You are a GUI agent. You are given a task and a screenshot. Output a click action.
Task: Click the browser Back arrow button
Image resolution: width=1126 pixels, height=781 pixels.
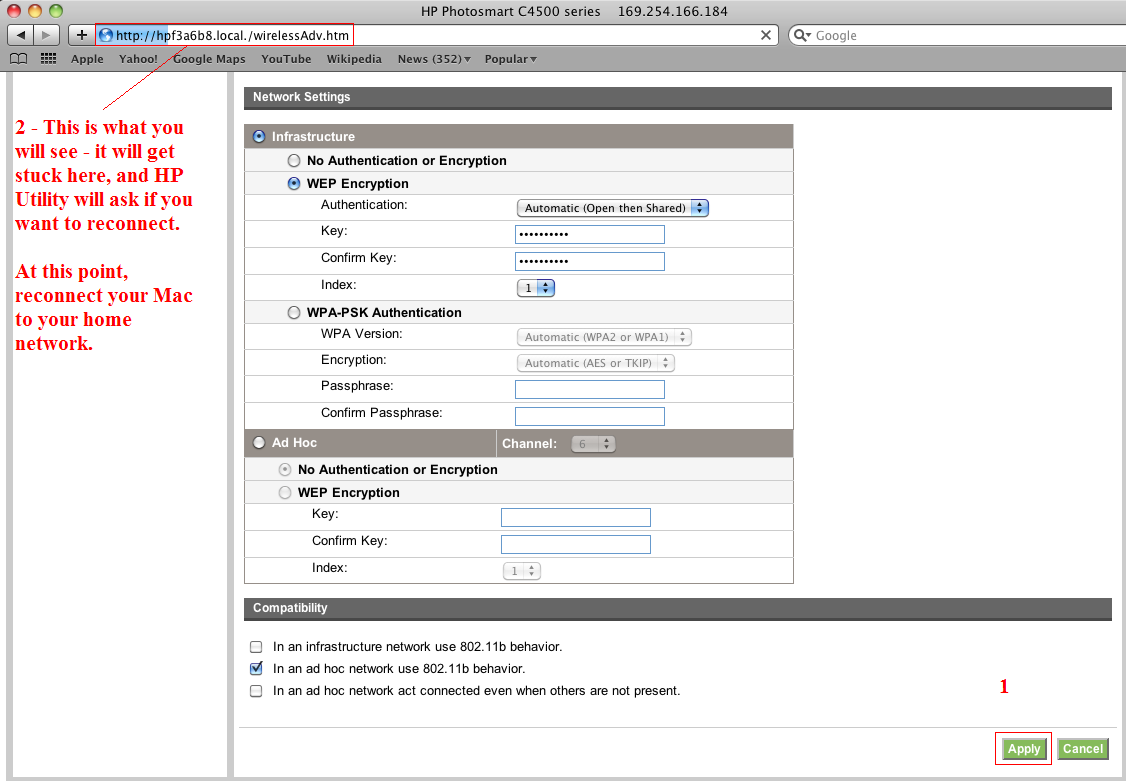click(21, 35)
